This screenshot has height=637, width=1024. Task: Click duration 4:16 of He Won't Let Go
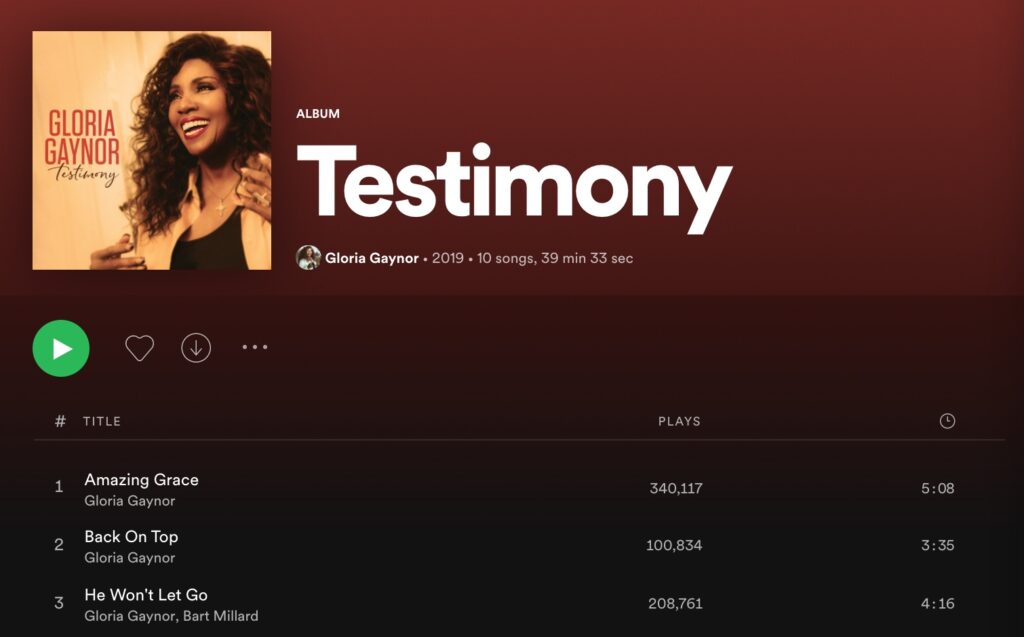pos(938,603)
